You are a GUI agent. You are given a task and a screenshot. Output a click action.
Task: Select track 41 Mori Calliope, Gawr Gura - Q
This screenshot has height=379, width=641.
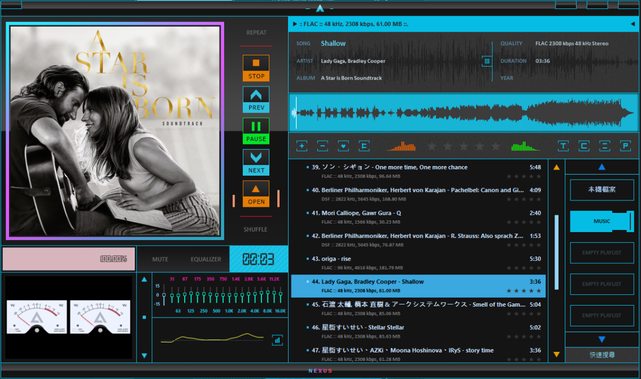[x=418, y=217]
